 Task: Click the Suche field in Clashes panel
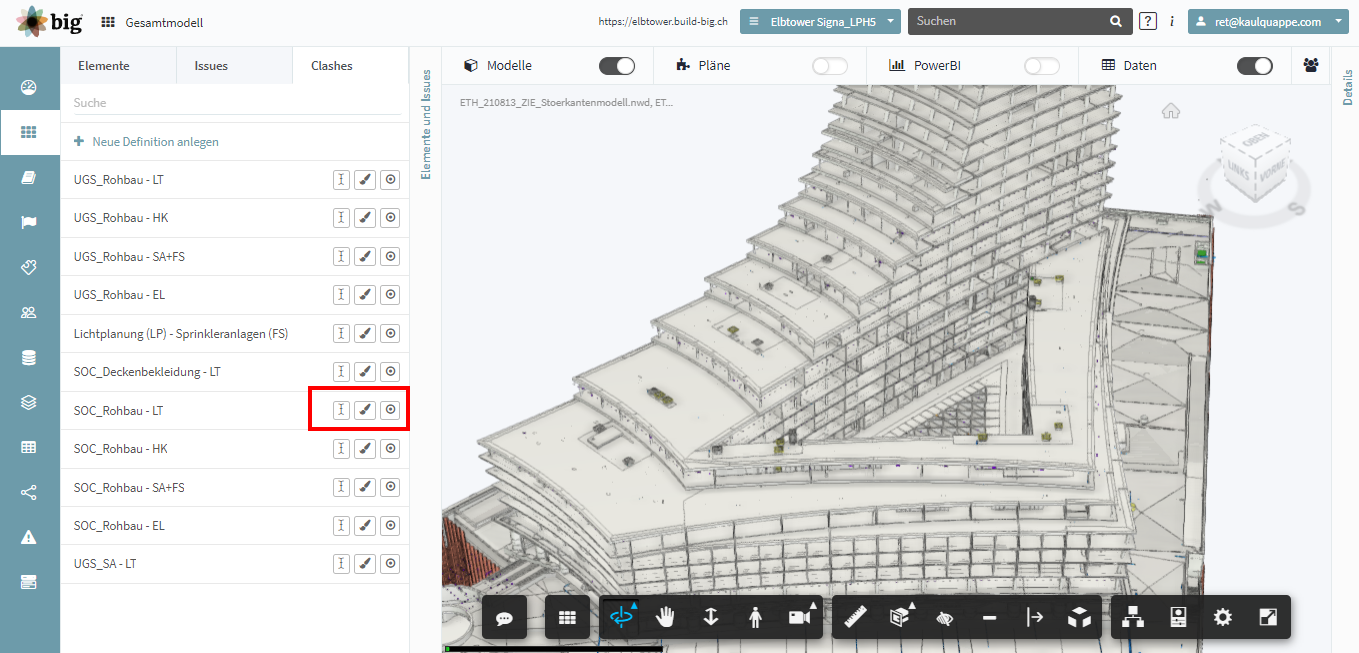coord(238,103)
